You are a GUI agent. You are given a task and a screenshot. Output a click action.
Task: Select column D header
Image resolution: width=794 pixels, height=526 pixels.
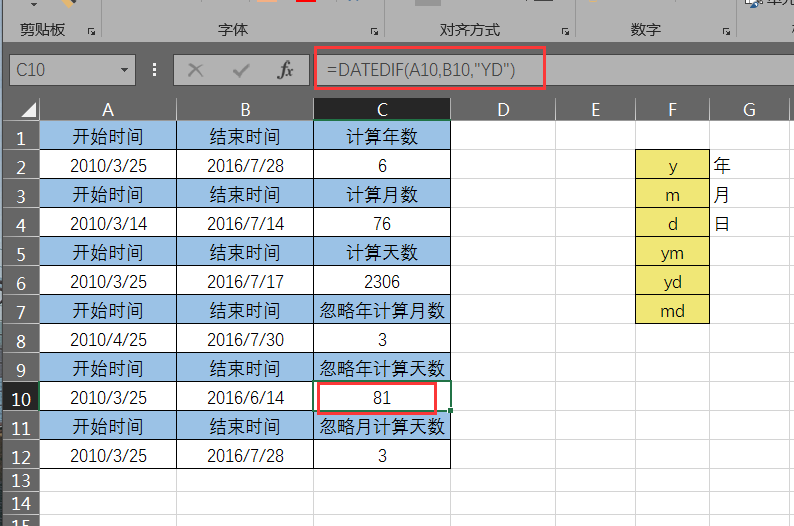click(503, 109)
